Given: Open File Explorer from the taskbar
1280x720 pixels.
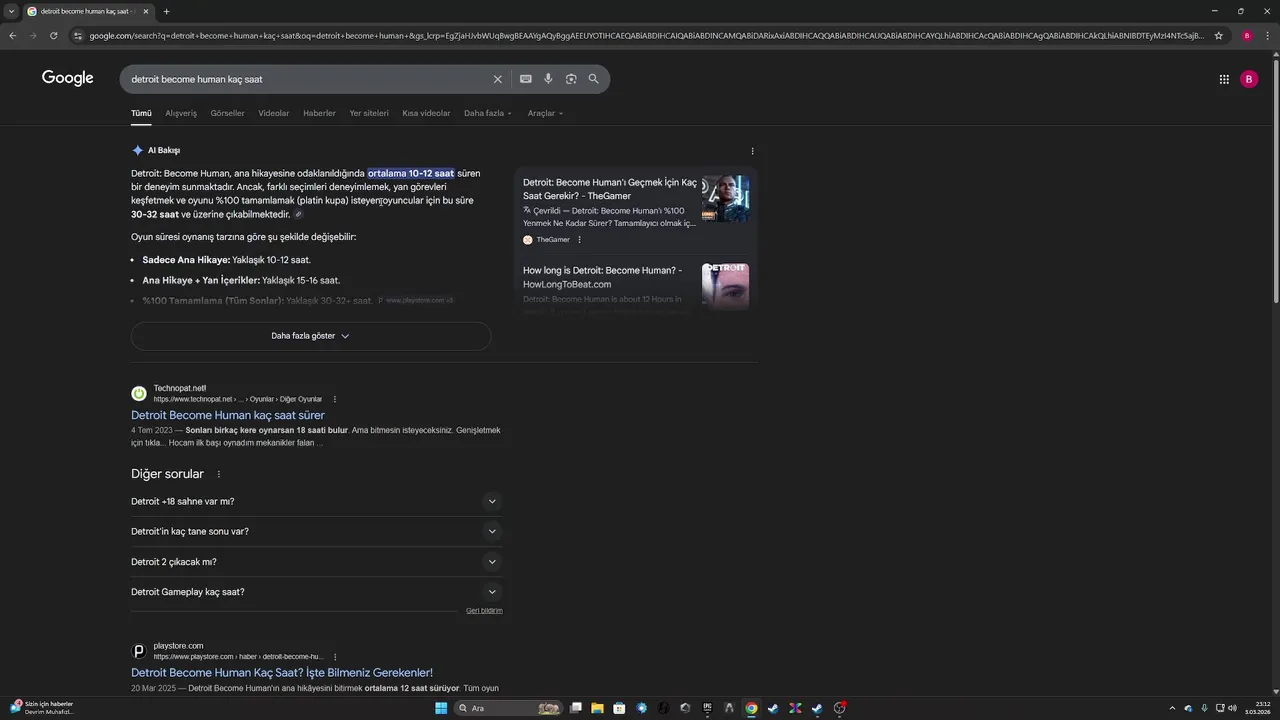Looking at the screenshot, I should tap(597, 708).
